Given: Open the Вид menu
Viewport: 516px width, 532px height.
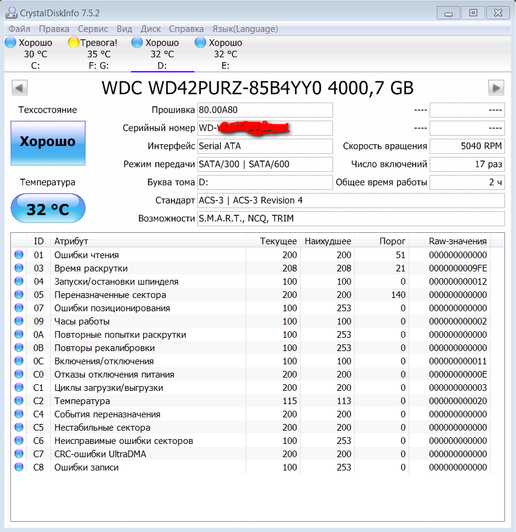Looking at the screenshot, I should pyautogui.click(x=124, y=29).
